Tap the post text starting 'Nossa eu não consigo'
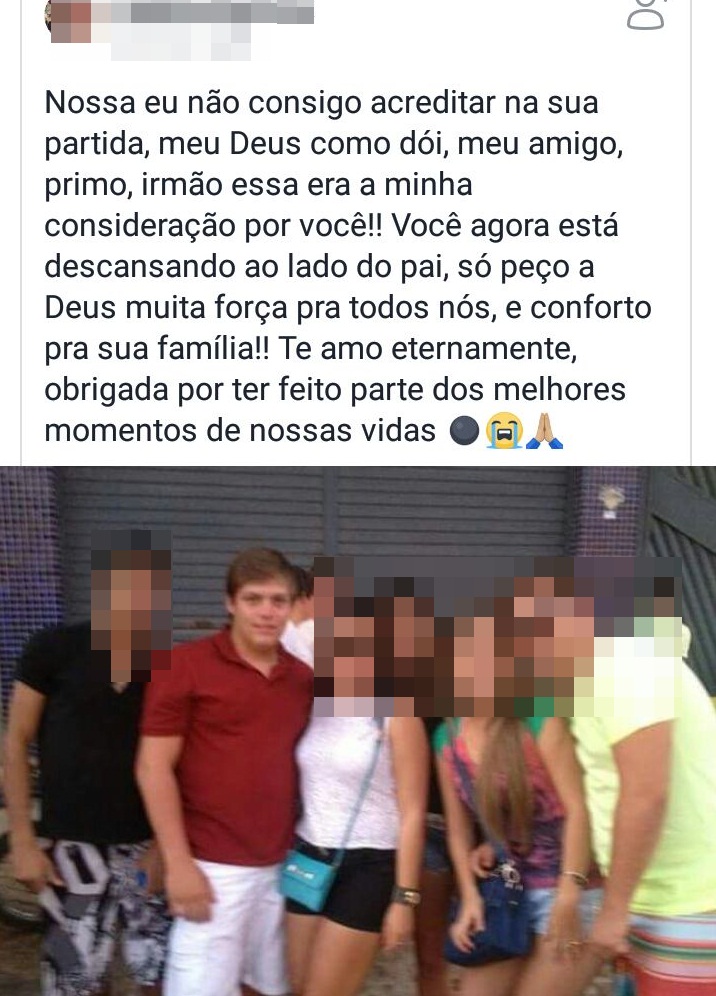This screenshot has height=996, width=716. click(348, 267)
